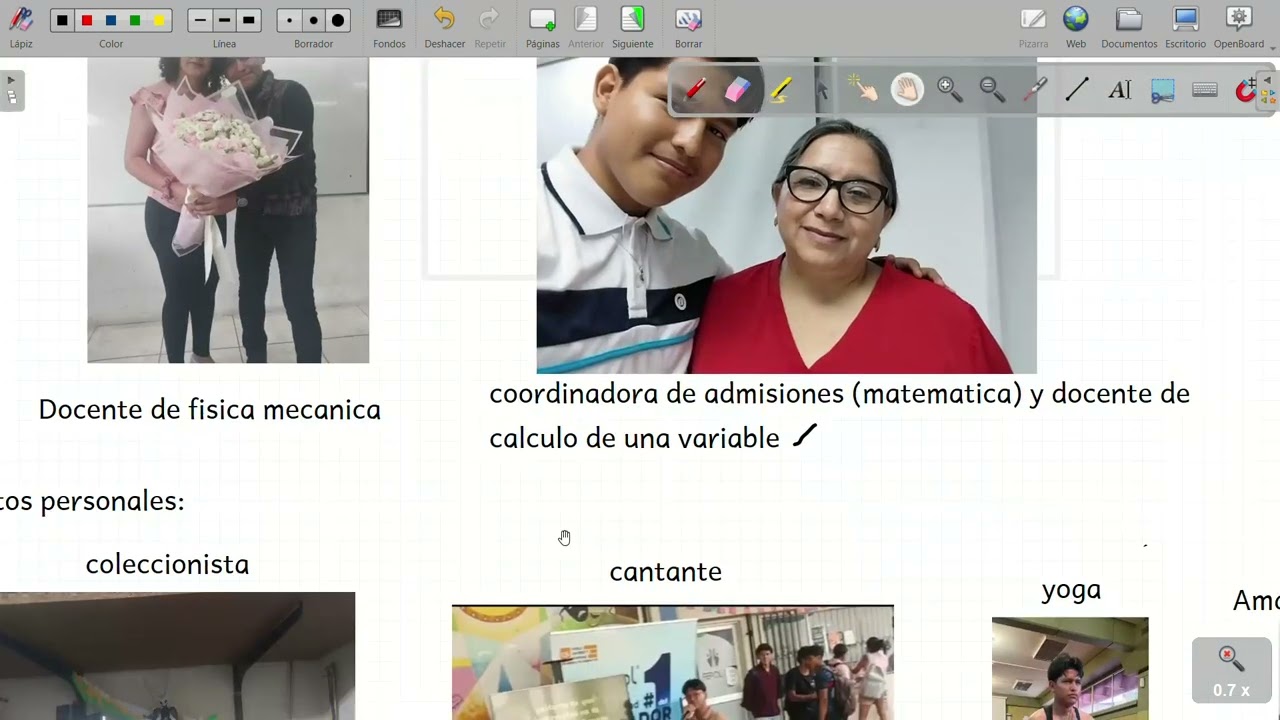Show the Escritorio desktop mode
The image size is (1280, 720).
1185,26
